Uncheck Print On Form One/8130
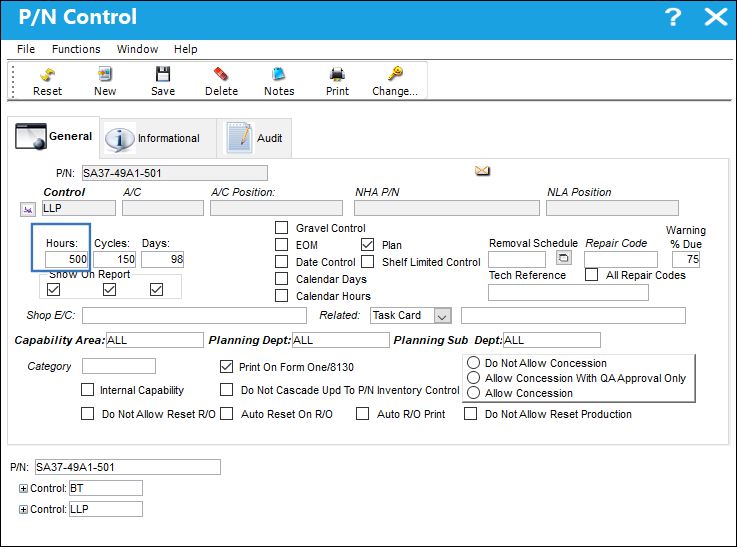The height and width of the screenshot is (547, 737). (227, 367)
